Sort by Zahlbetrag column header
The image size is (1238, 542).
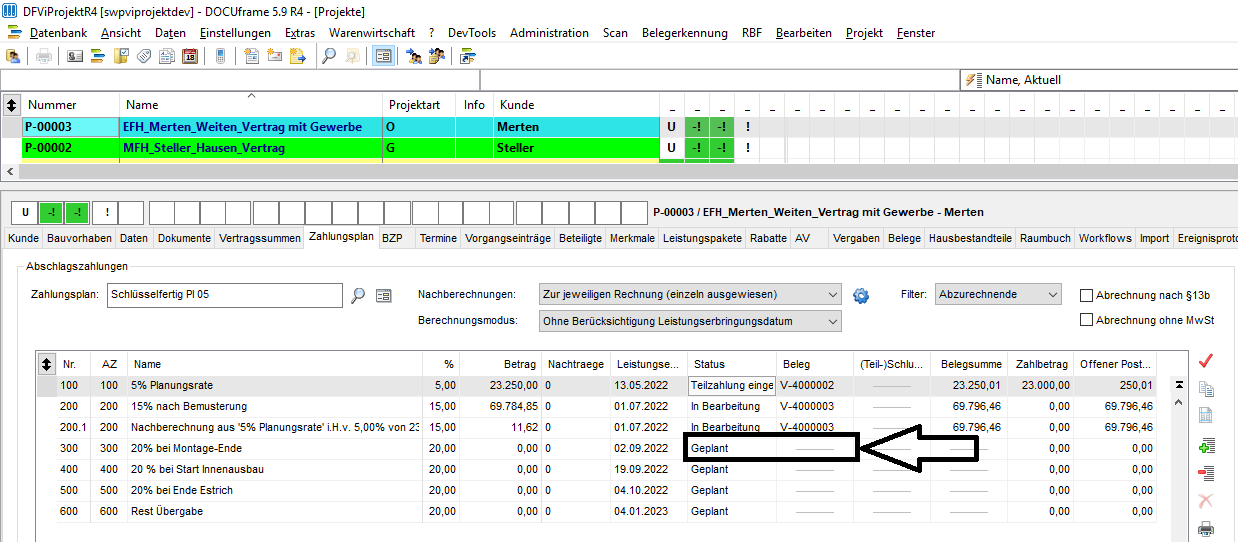[x=1042, y=364]
